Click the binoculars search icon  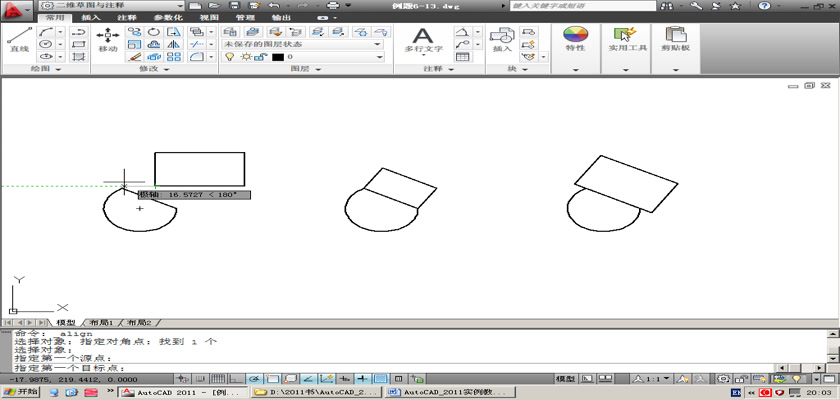pos(667,6)
